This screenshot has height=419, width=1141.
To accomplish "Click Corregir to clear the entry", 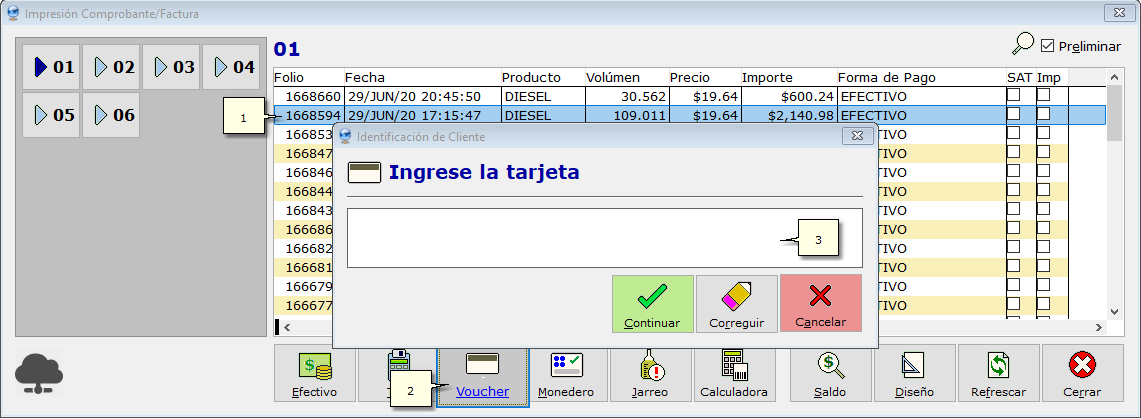I will (736, 304).
